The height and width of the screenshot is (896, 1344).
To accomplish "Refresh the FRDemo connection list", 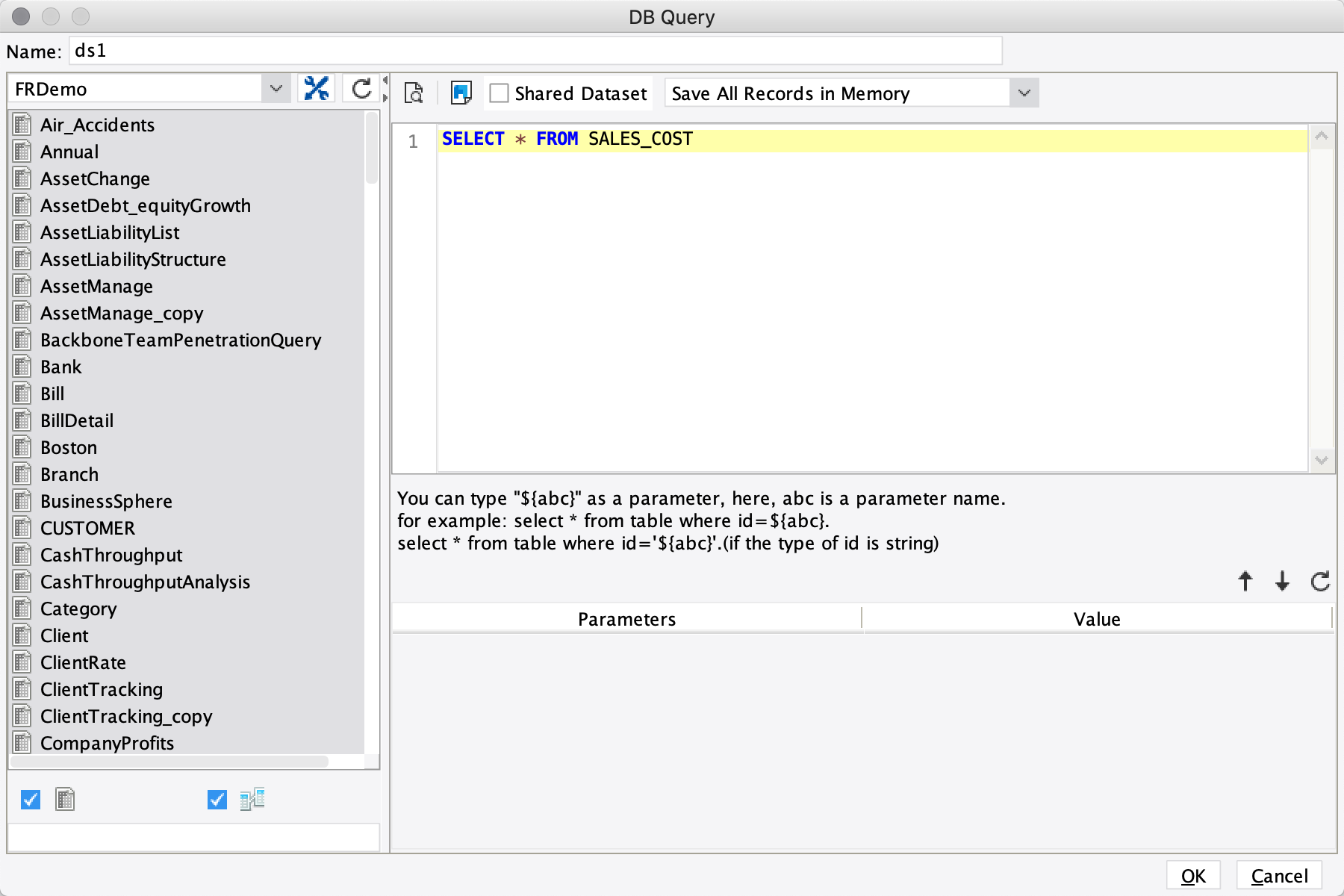I will pos(361,88).
